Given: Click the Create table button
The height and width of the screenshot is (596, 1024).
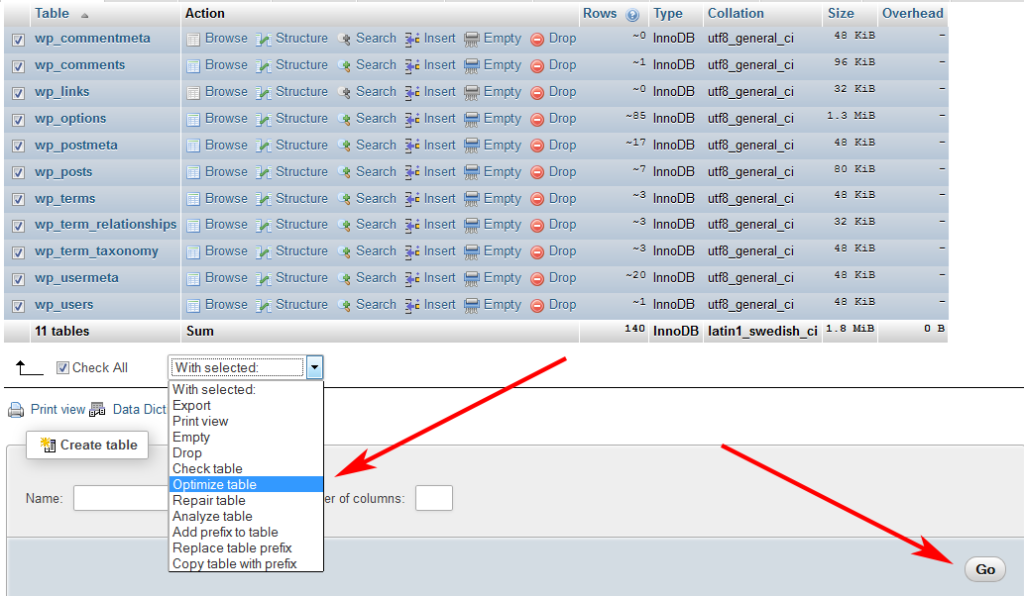Looking at the screenshot, I should [x=88, y=445].
